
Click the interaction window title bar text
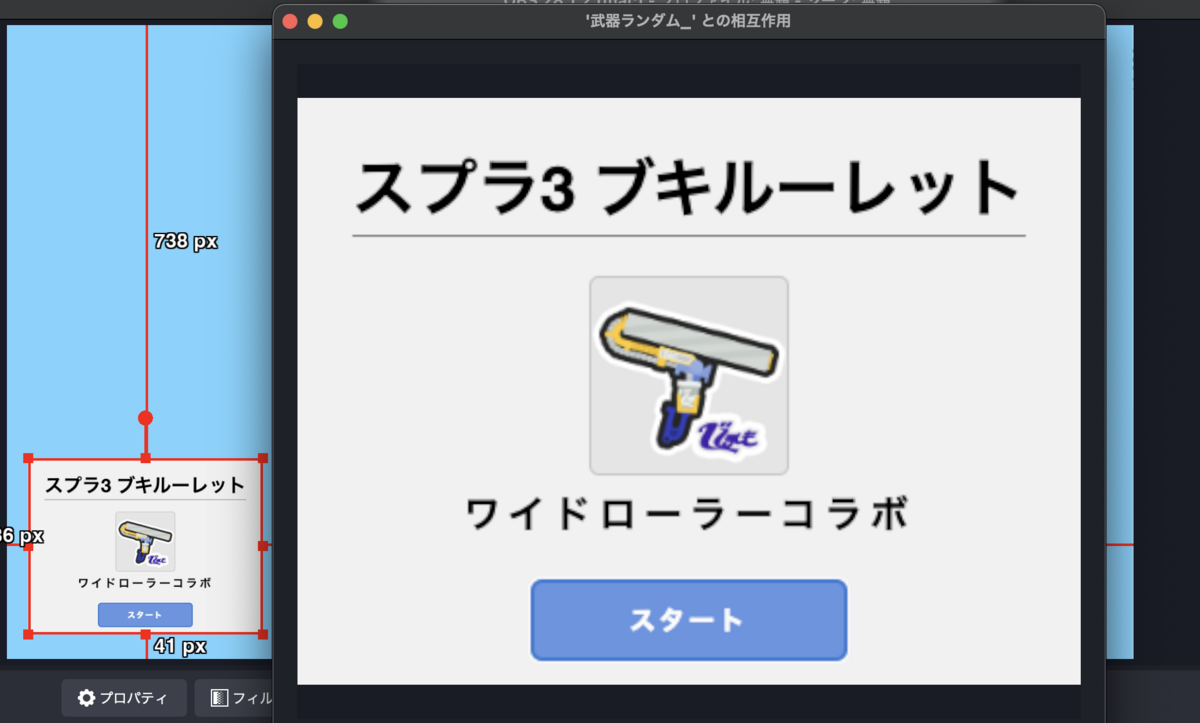tap(688, 21)
